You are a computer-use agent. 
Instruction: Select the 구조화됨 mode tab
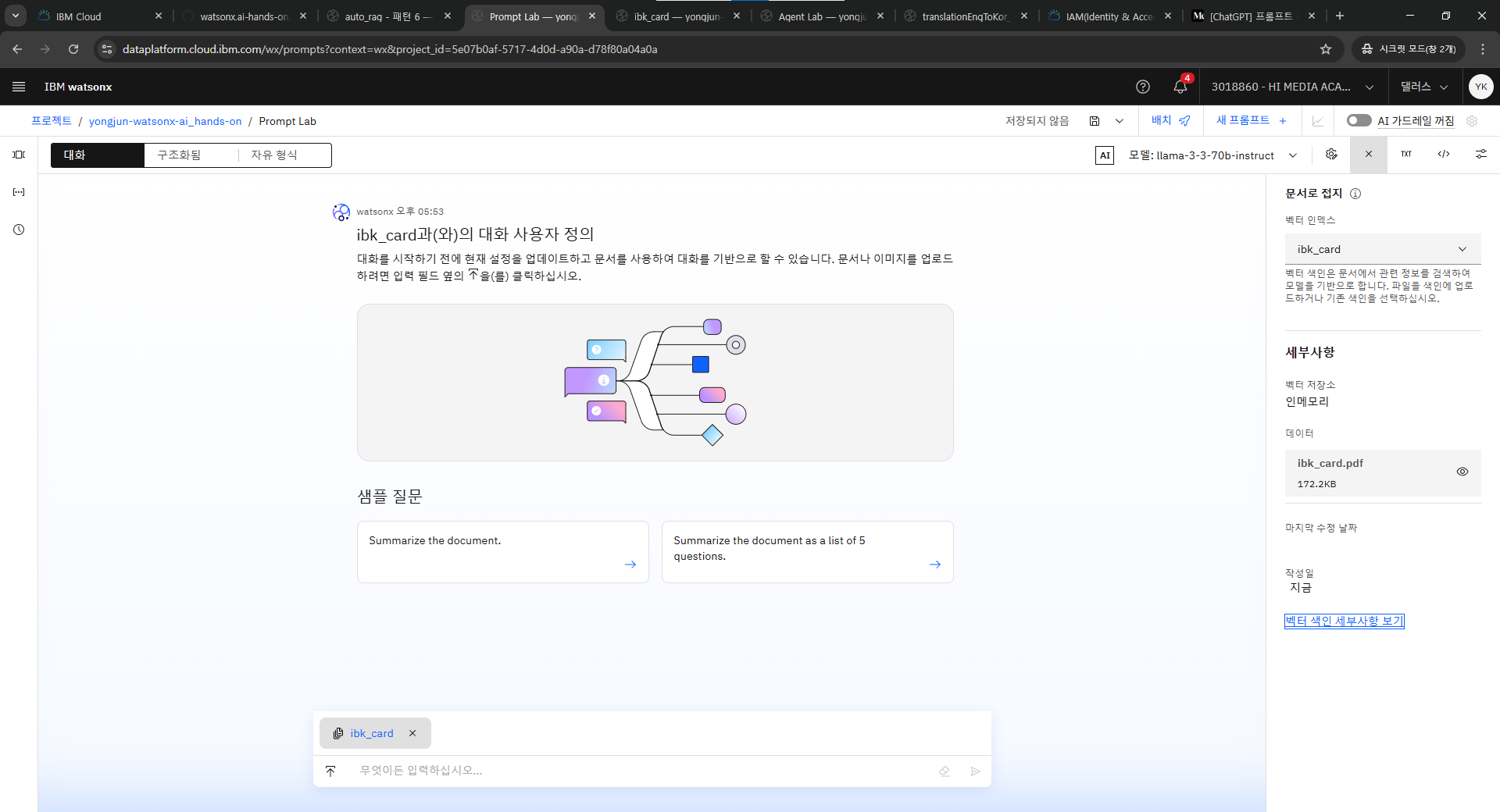coord(191,155)
